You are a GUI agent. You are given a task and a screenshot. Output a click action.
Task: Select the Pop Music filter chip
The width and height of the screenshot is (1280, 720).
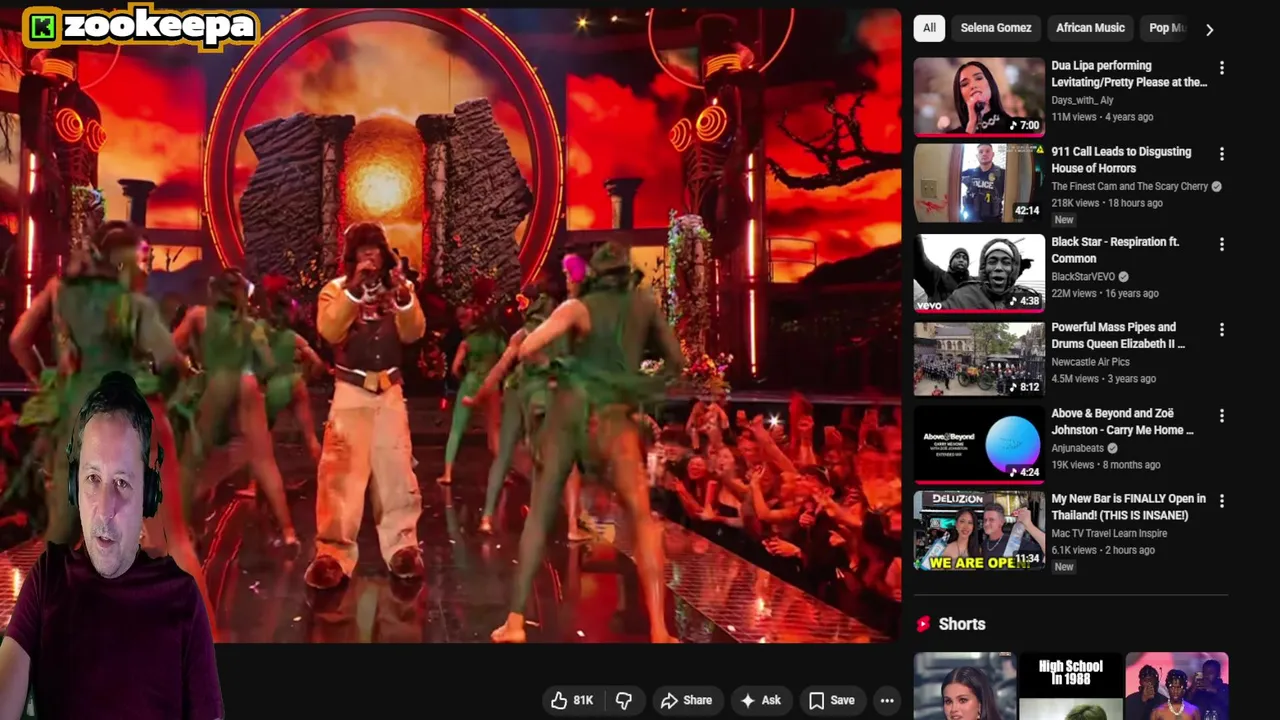tap(1166, 28)
